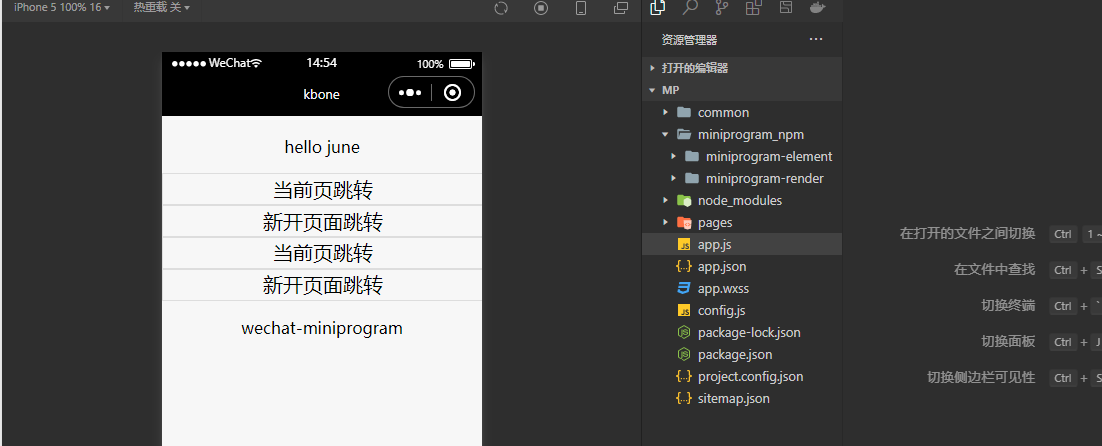Click the app.js file icon
This screenshot has height=446, width=1102.
click(683, 244)
